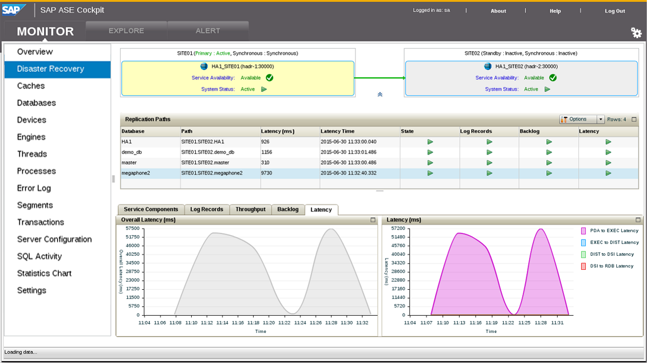Viewport: 647px width, 363px height.
Task: Click the HA1_SITE01 globe icon
Action: (204, 66)
